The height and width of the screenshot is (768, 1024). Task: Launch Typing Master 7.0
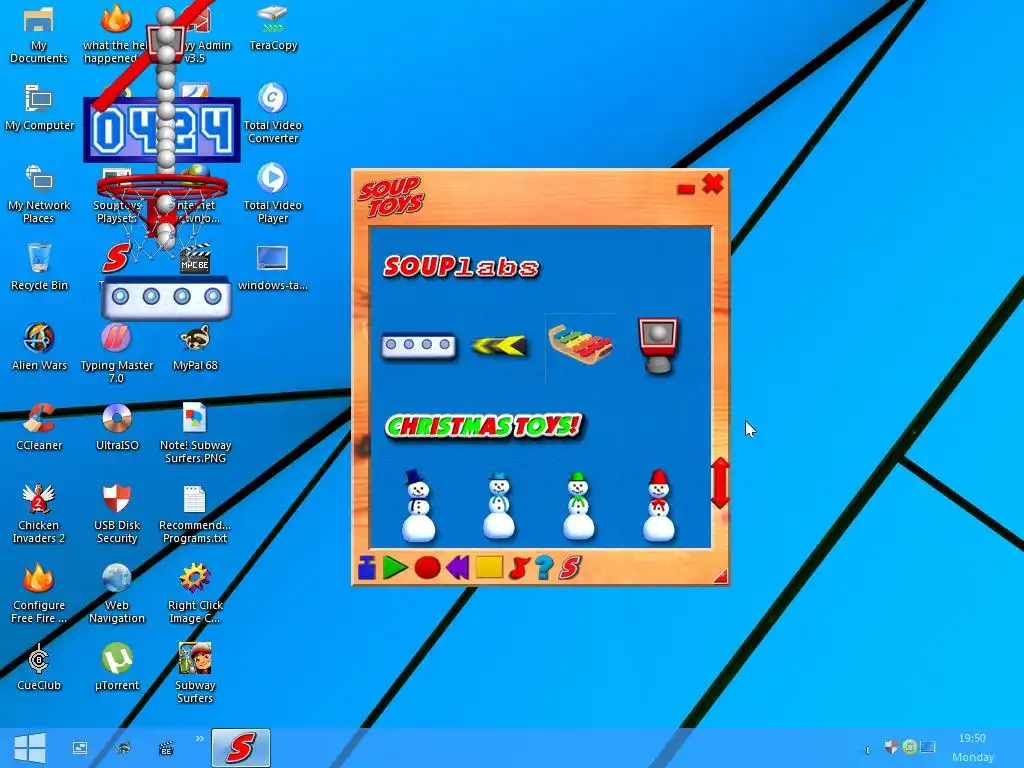tap(116, 354)
